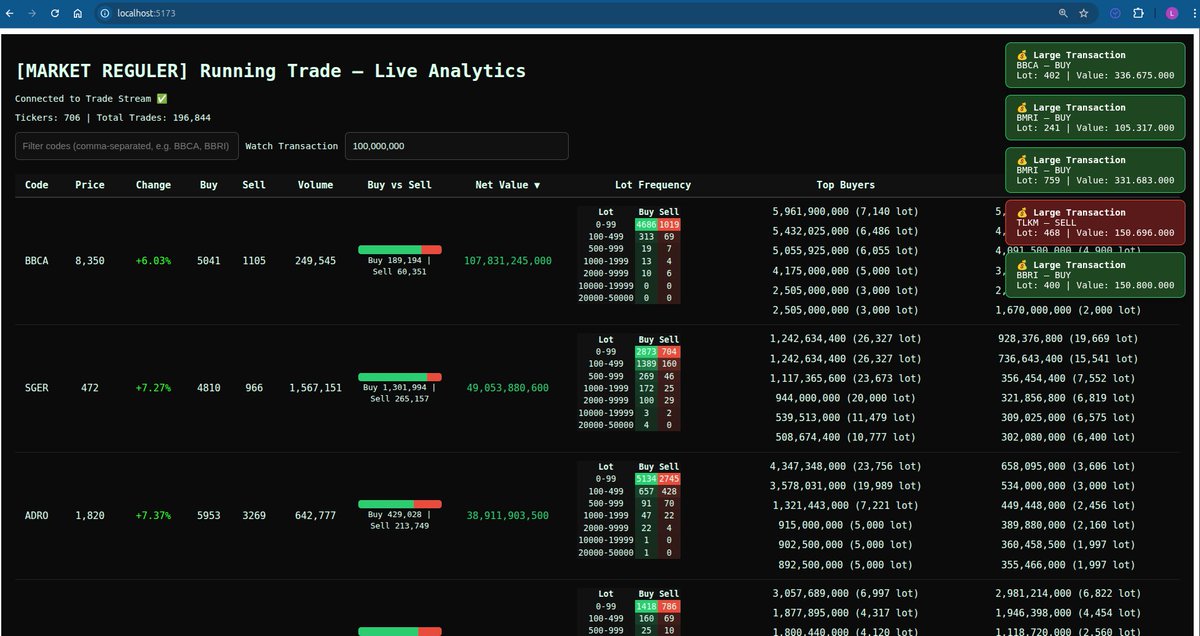Click SGER volume 1,567,151
This screenshot has height=636, width=1200.
tap(316, 388)
